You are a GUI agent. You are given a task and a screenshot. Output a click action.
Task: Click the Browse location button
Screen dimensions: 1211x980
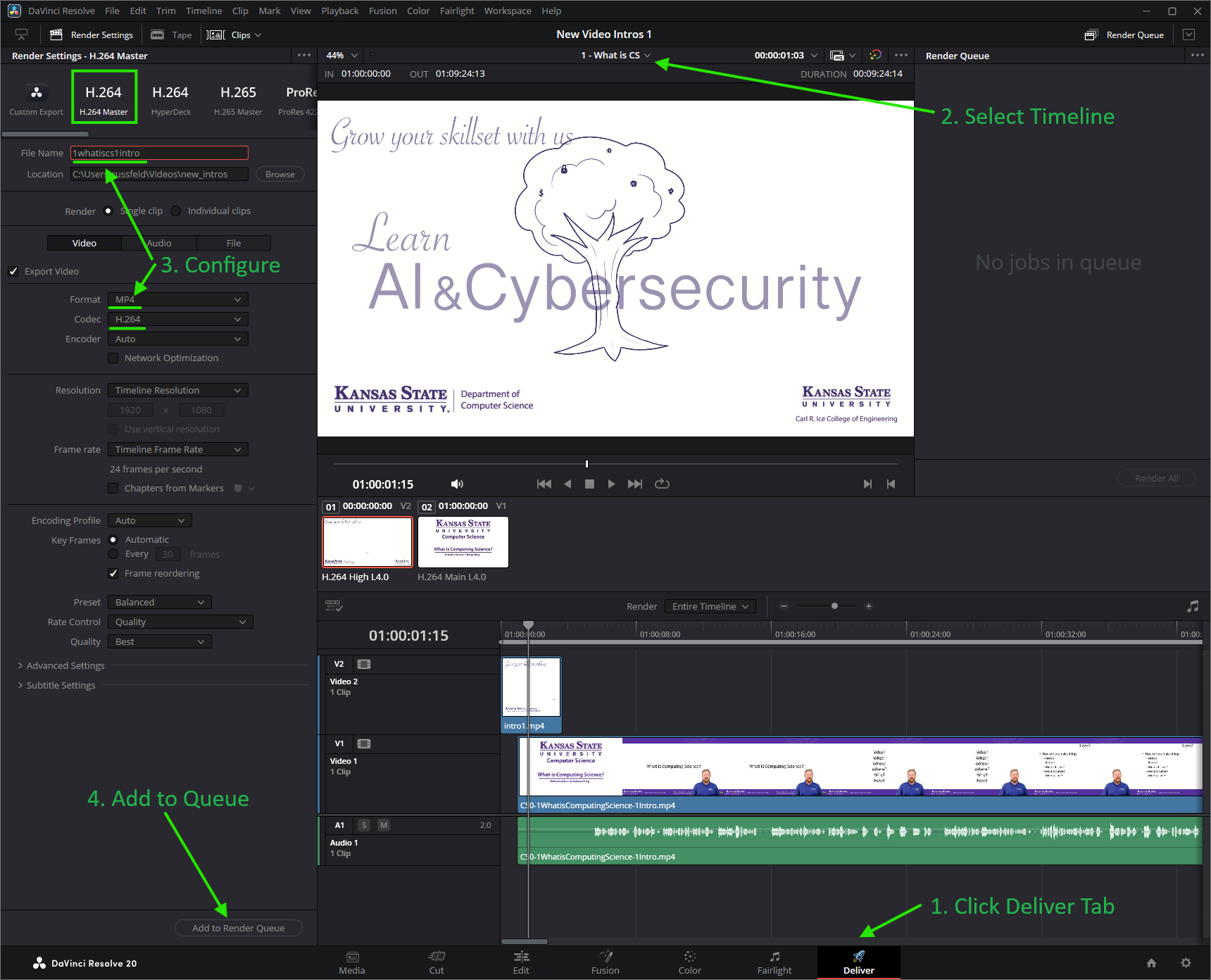click(x=280, y=174)
